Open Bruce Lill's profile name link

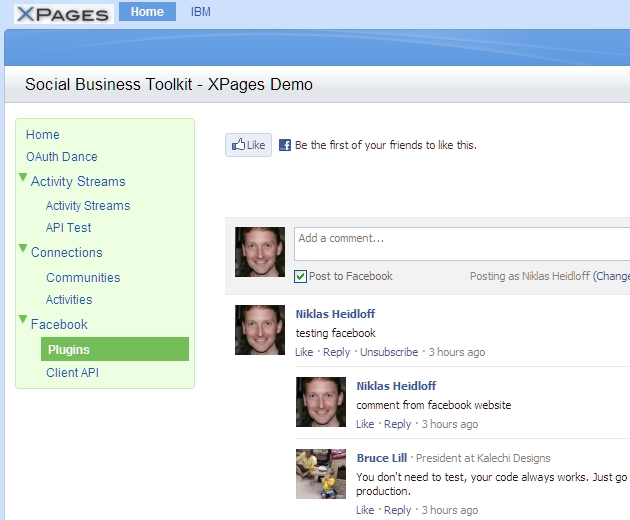point(382,458)
